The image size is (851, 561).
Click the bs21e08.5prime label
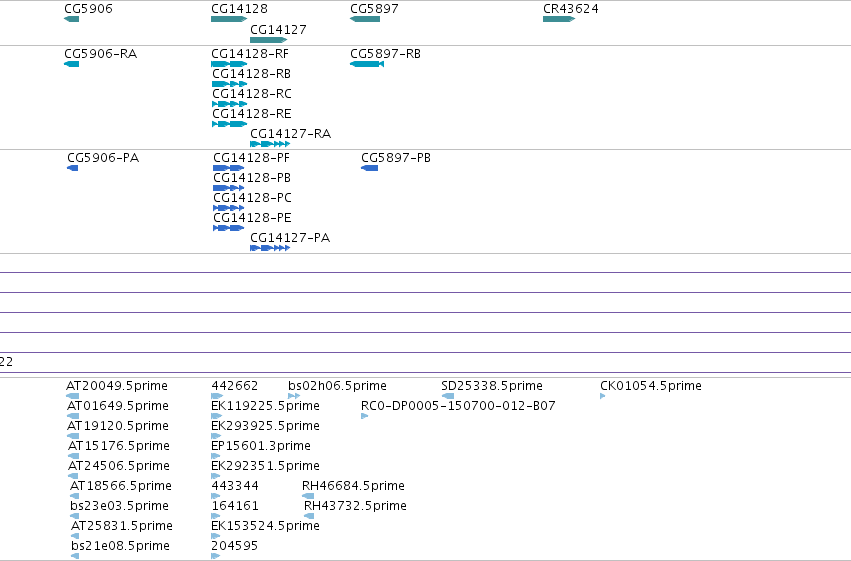[x=120, y=546]
